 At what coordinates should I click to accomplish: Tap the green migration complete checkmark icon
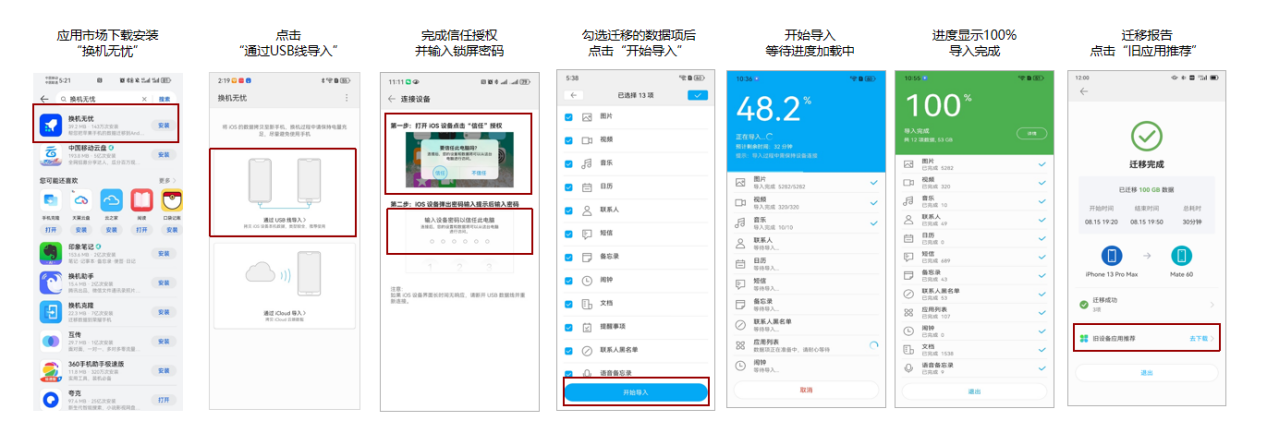(1146, 135)
